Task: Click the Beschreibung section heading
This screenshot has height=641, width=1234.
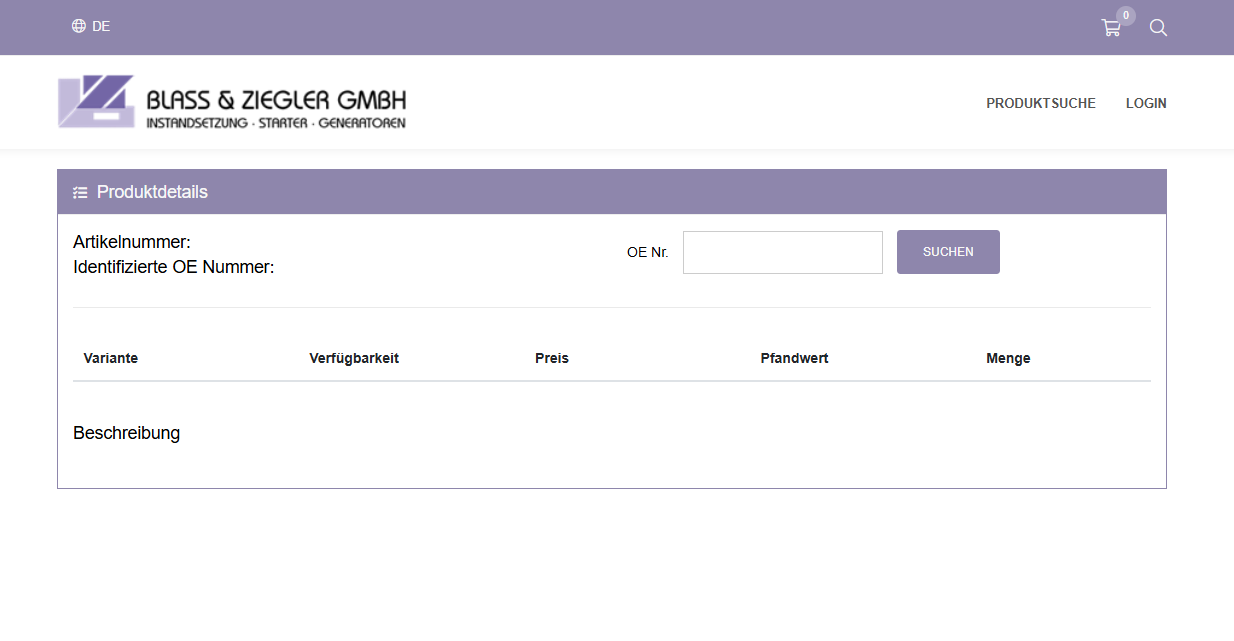Action: coord(126,433)
